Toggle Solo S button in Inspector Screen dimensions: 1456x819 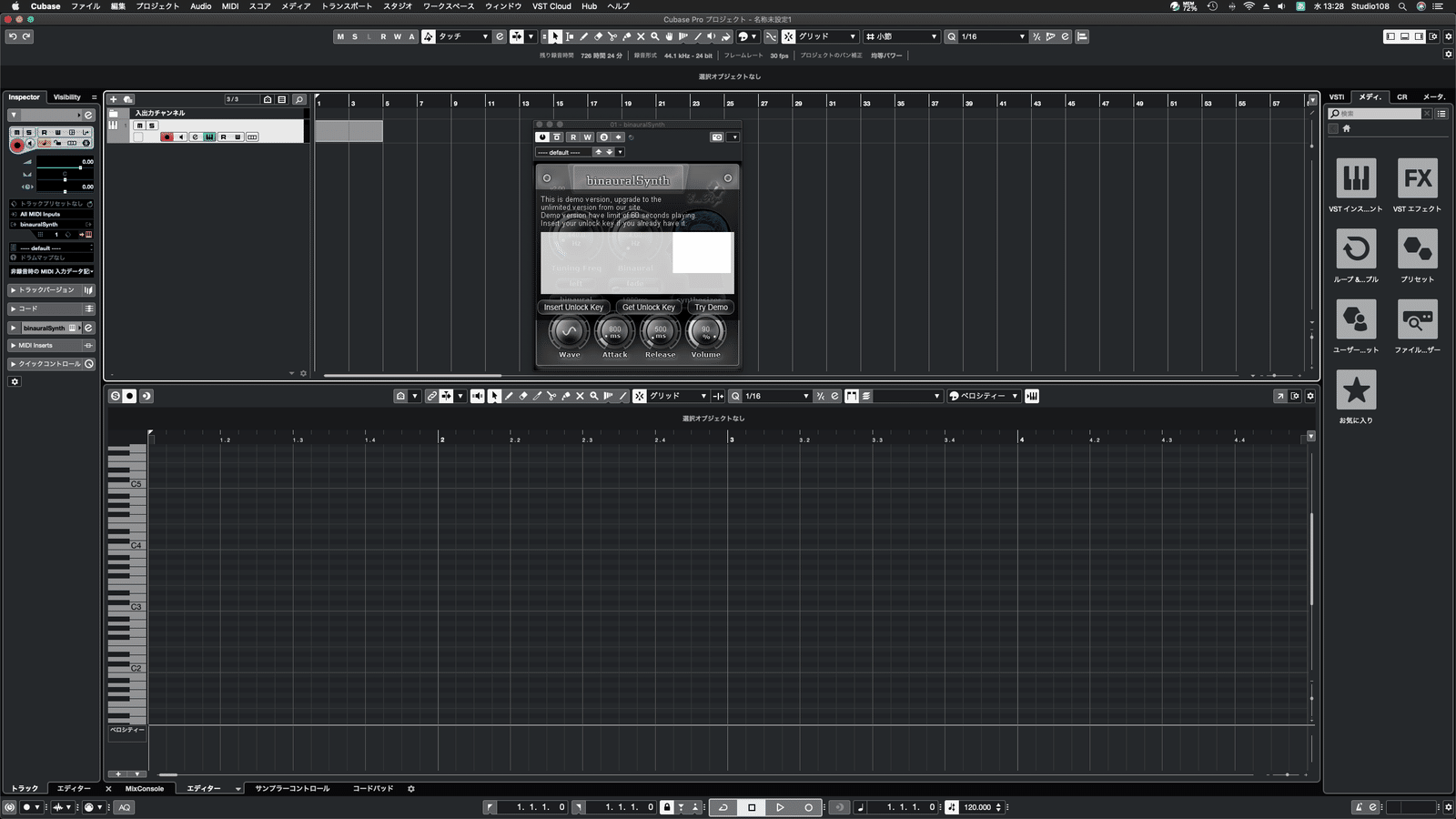pyautogui.click(x=29, y=132)
